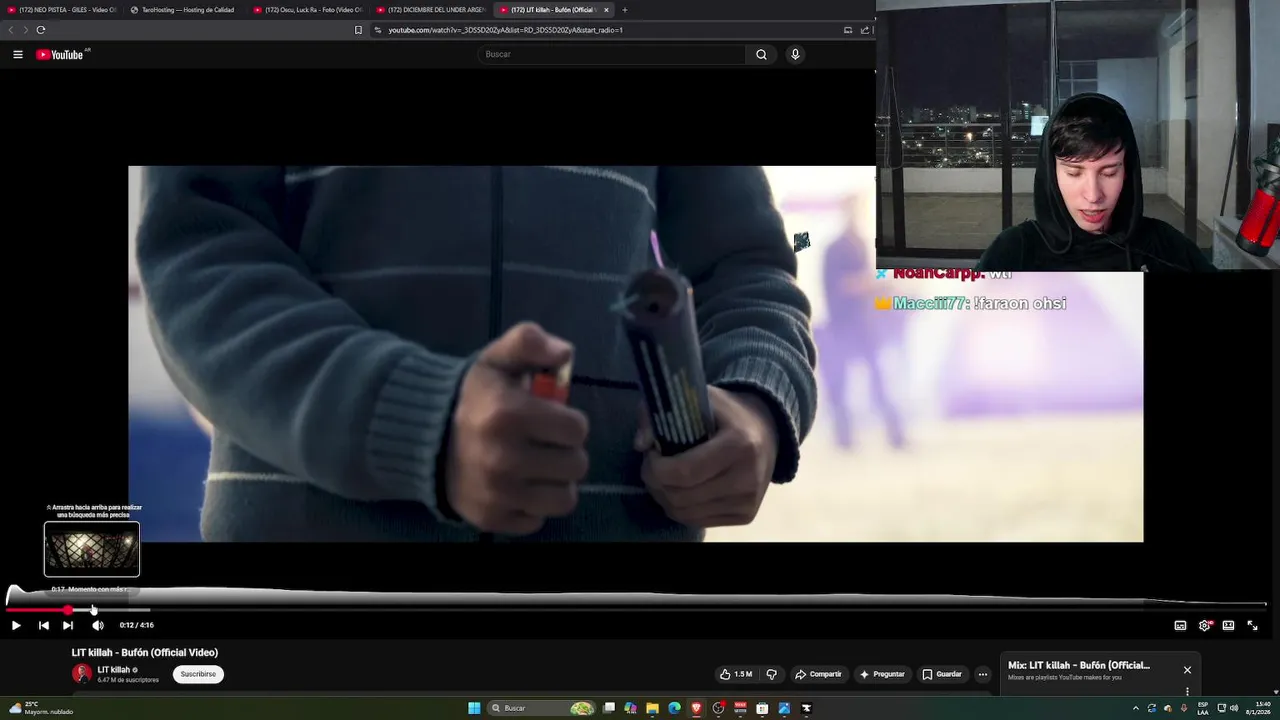This screenshot has width=1280, height=720.
Task: Open the Windows Start menu
Action: point(474,708)
